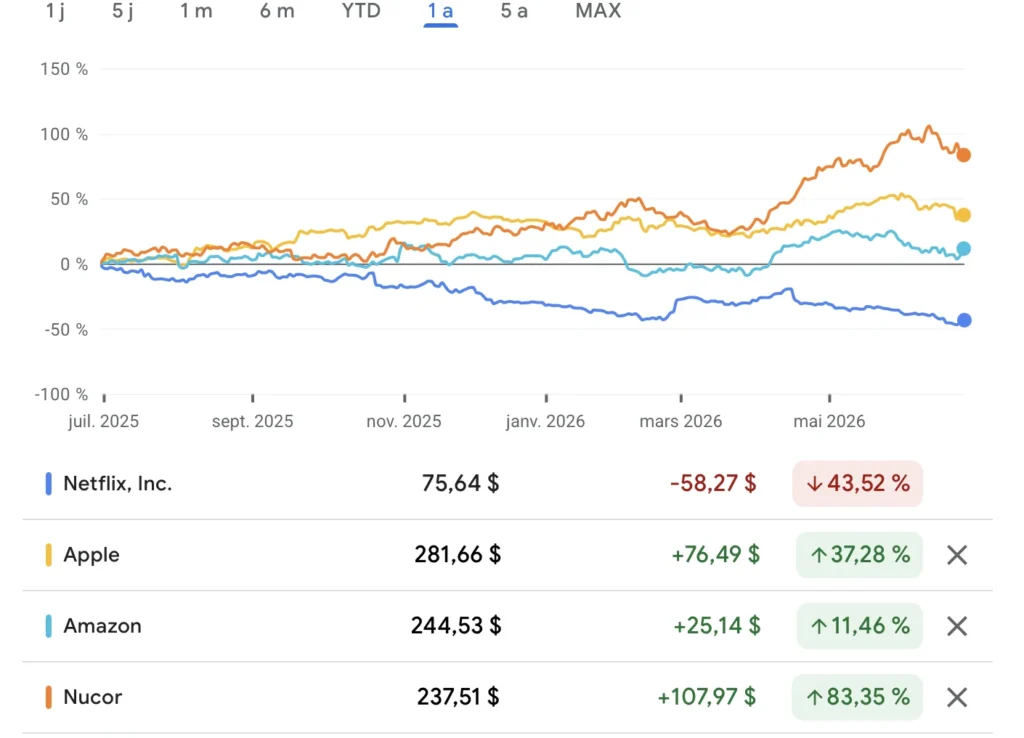The width and height of the screenshot is (1024, 738).
Task: Click the juil. 2025 axis label
Action: 103,421
